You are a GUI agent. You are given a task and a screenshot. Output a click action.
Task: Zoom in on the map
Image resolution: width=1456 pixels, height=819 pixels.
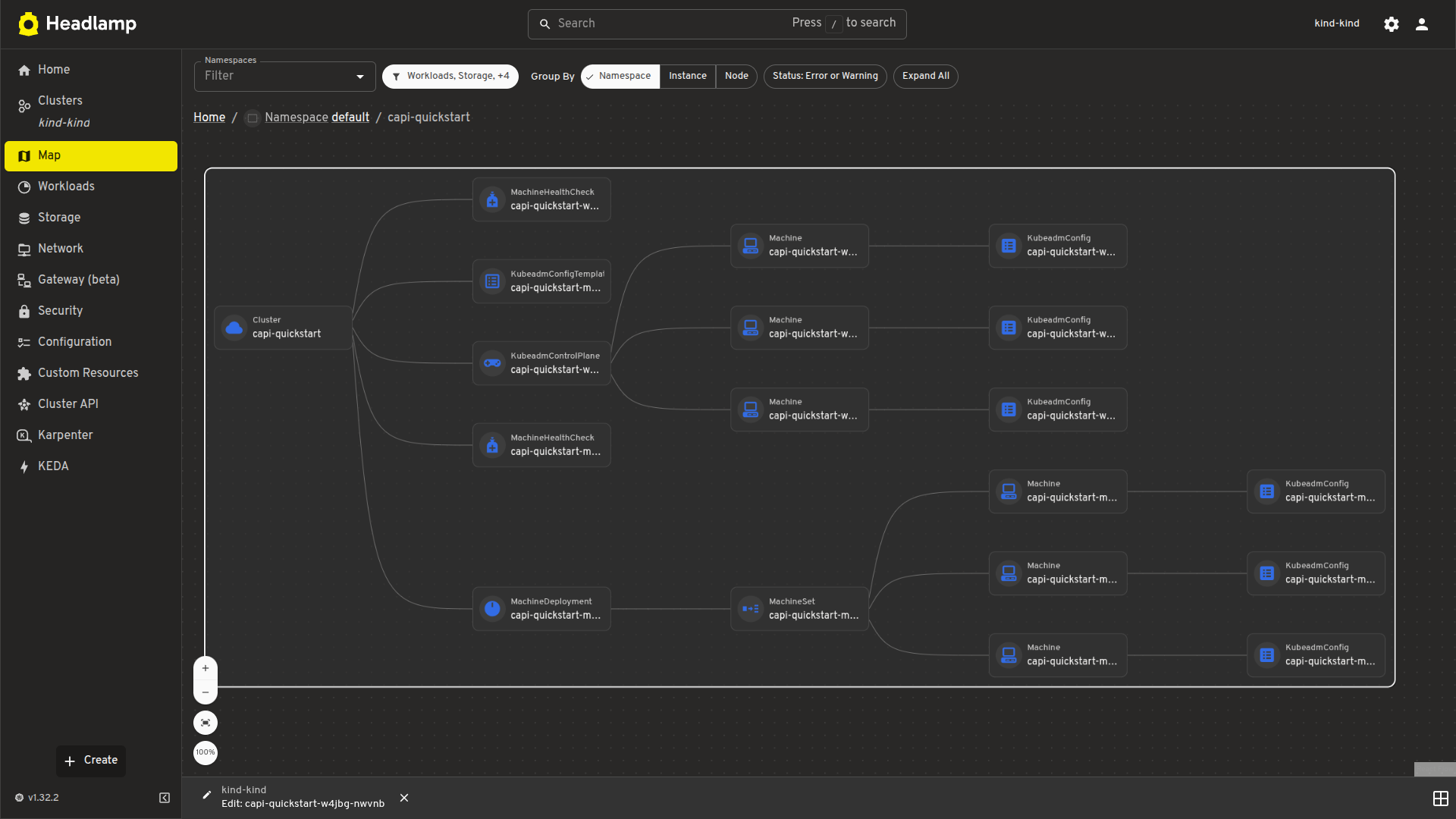206,668
